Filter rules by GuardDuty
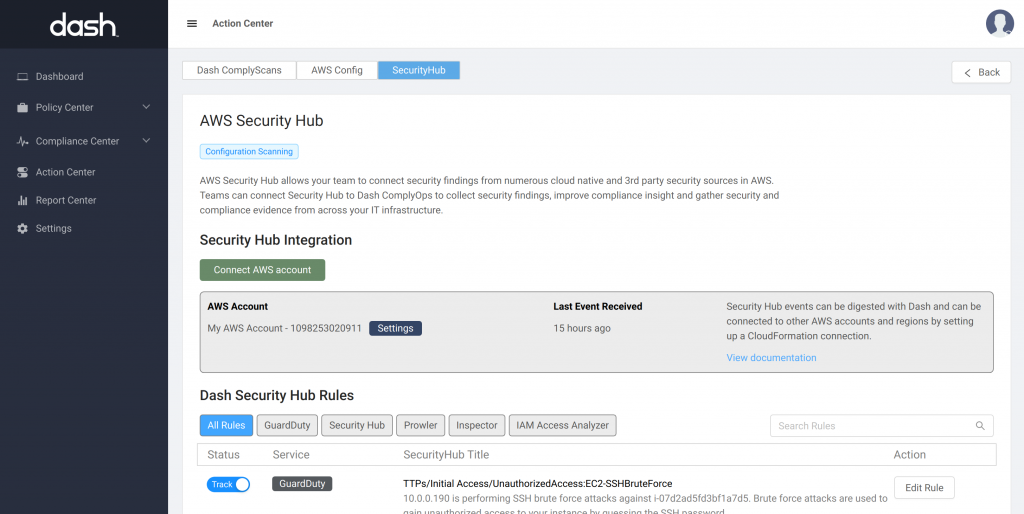This screenshot has height=514, width=1024. (x=287, y=425)
